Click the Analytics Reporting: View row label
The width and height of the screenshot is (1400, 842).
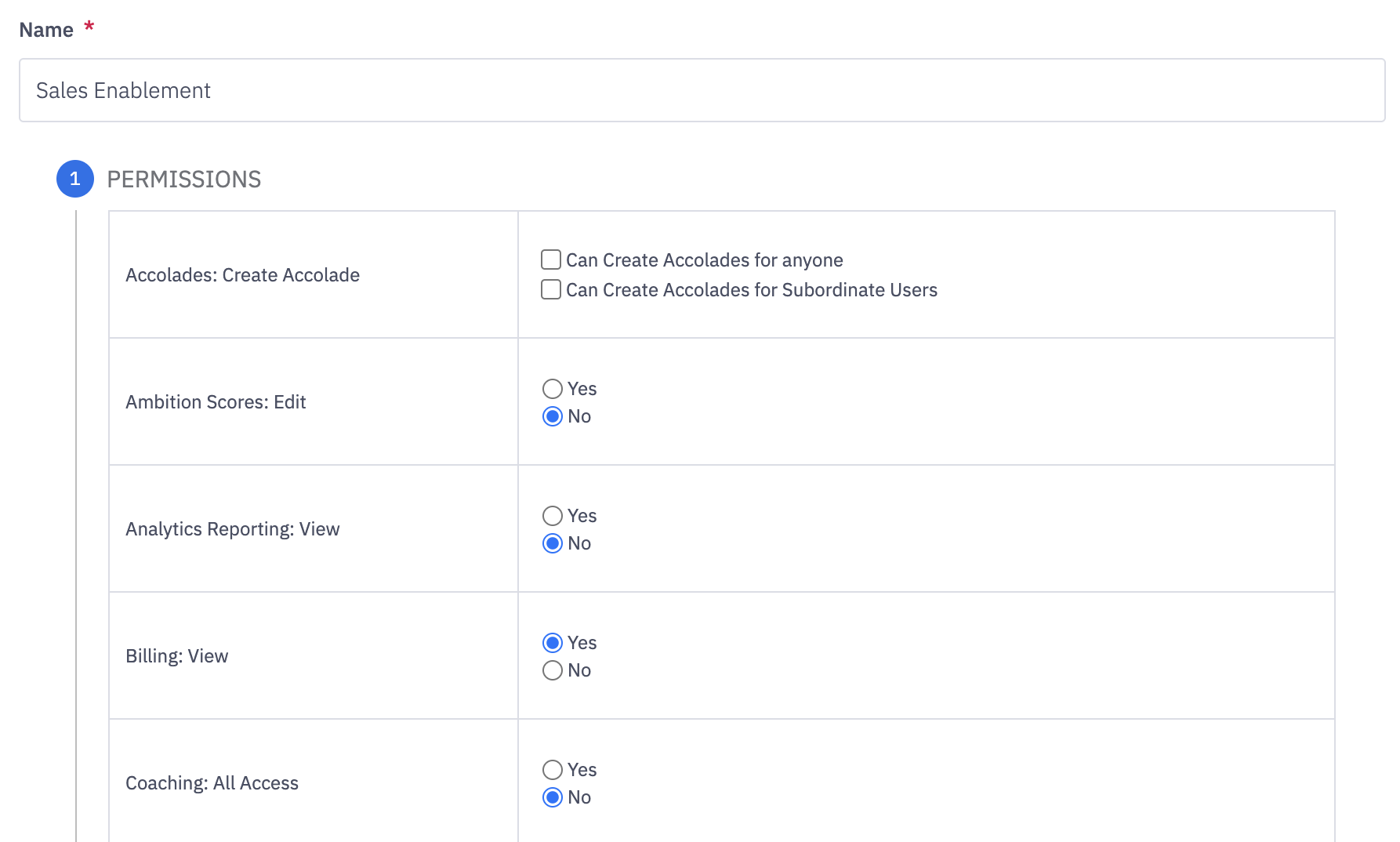pos(232,529)
